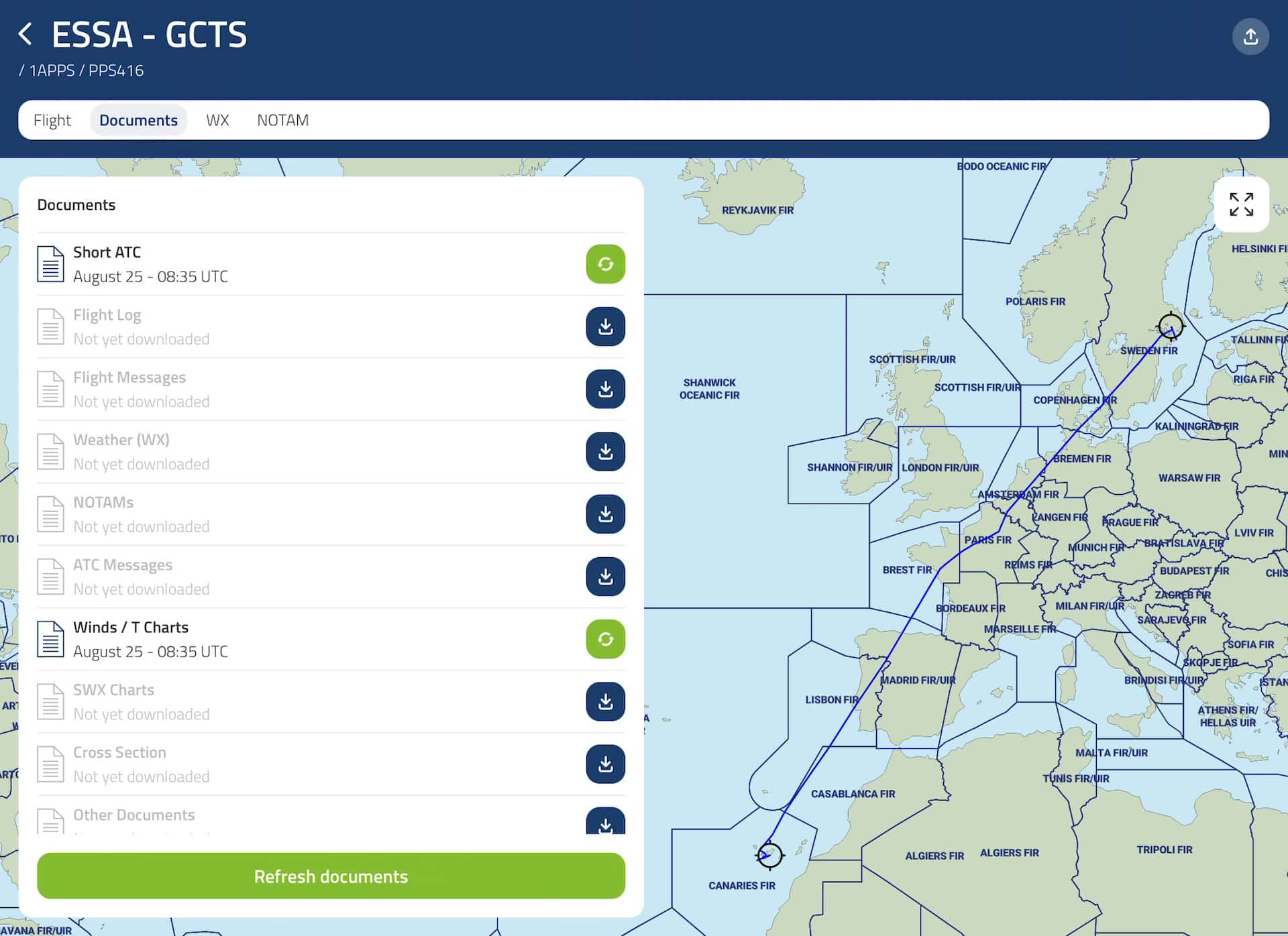Refresh the Short ATC document
This screenshot has width=1288, height=936.
coord(605,264)
